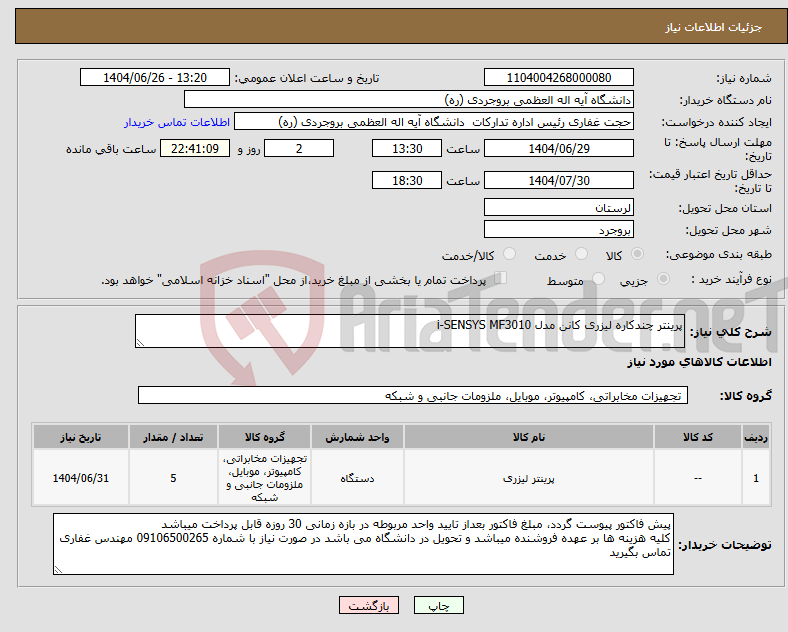Select the متوسط purchase type radio
788x632 pixels.
[599, 278]
